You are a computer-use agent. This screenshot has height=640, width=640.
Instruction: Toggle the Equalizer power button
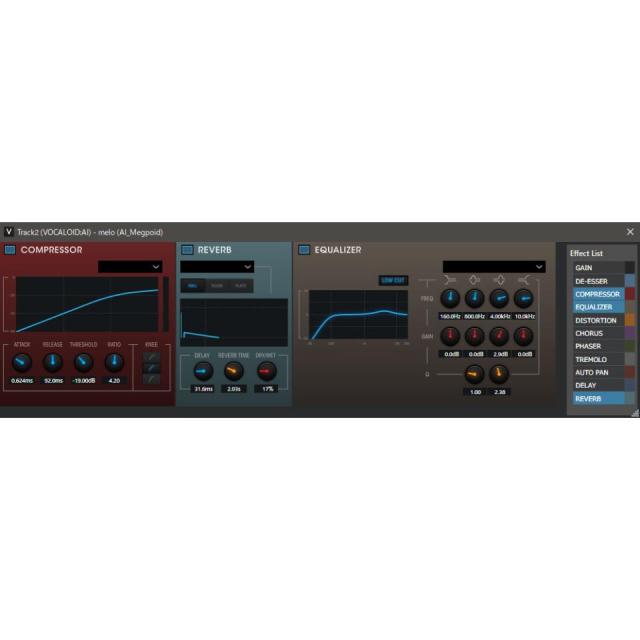pyautogui.click(x=304, y=249)
